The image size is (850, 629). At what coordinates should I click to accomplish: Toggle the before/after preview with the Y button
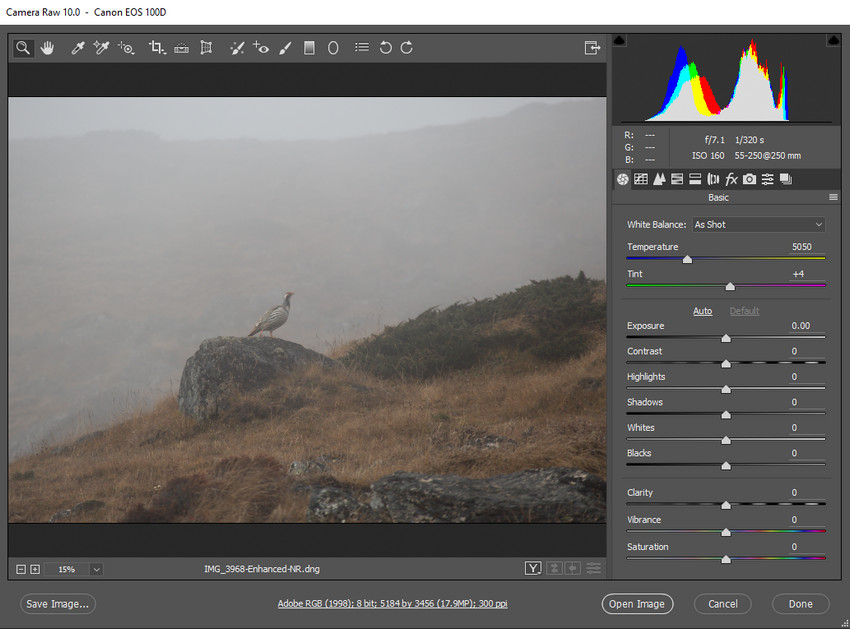click(x=533, y=568)
